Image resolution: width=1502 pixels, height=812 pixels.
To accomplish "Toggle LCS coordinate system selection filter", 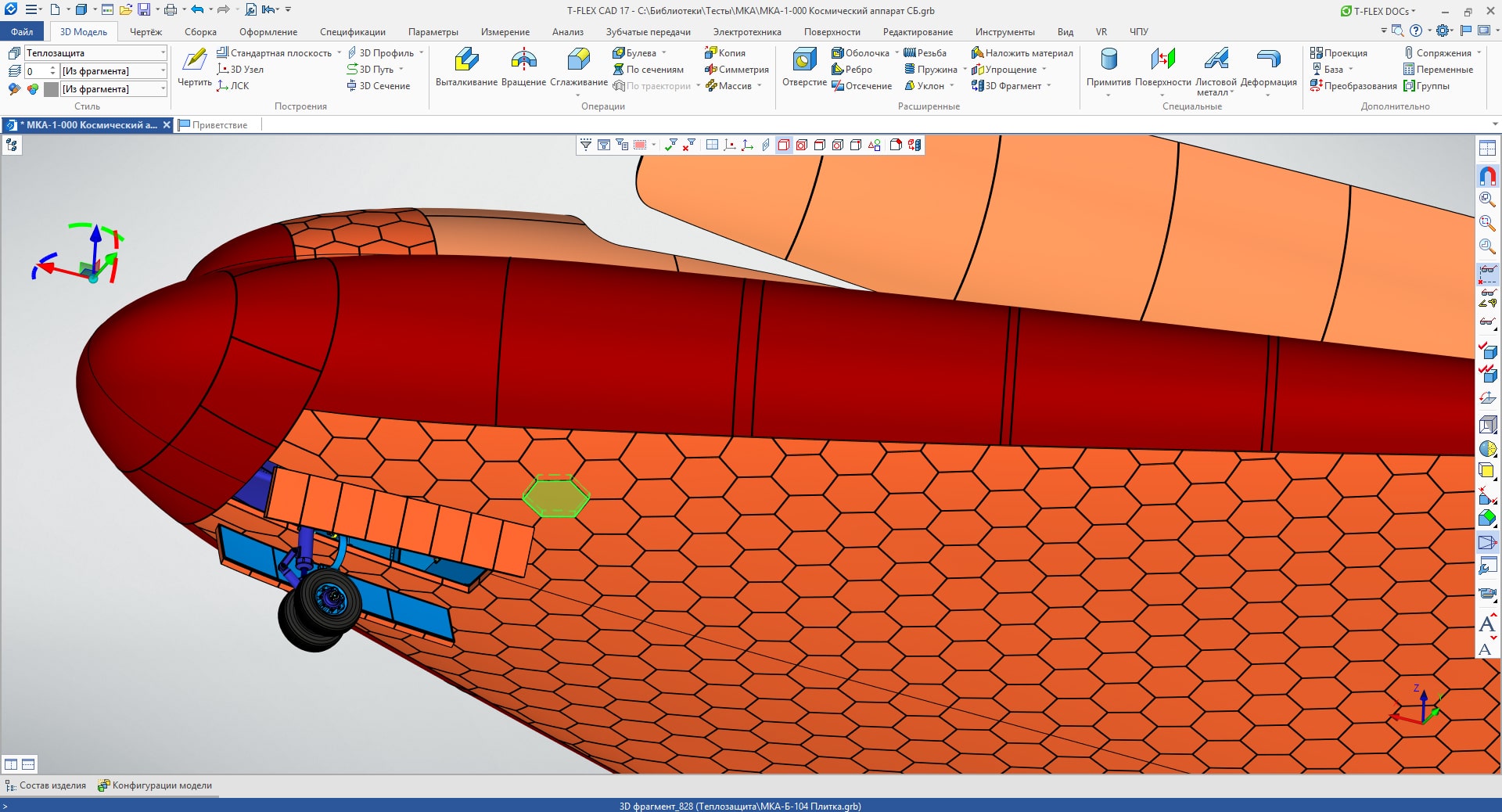I will click(748, 145).
